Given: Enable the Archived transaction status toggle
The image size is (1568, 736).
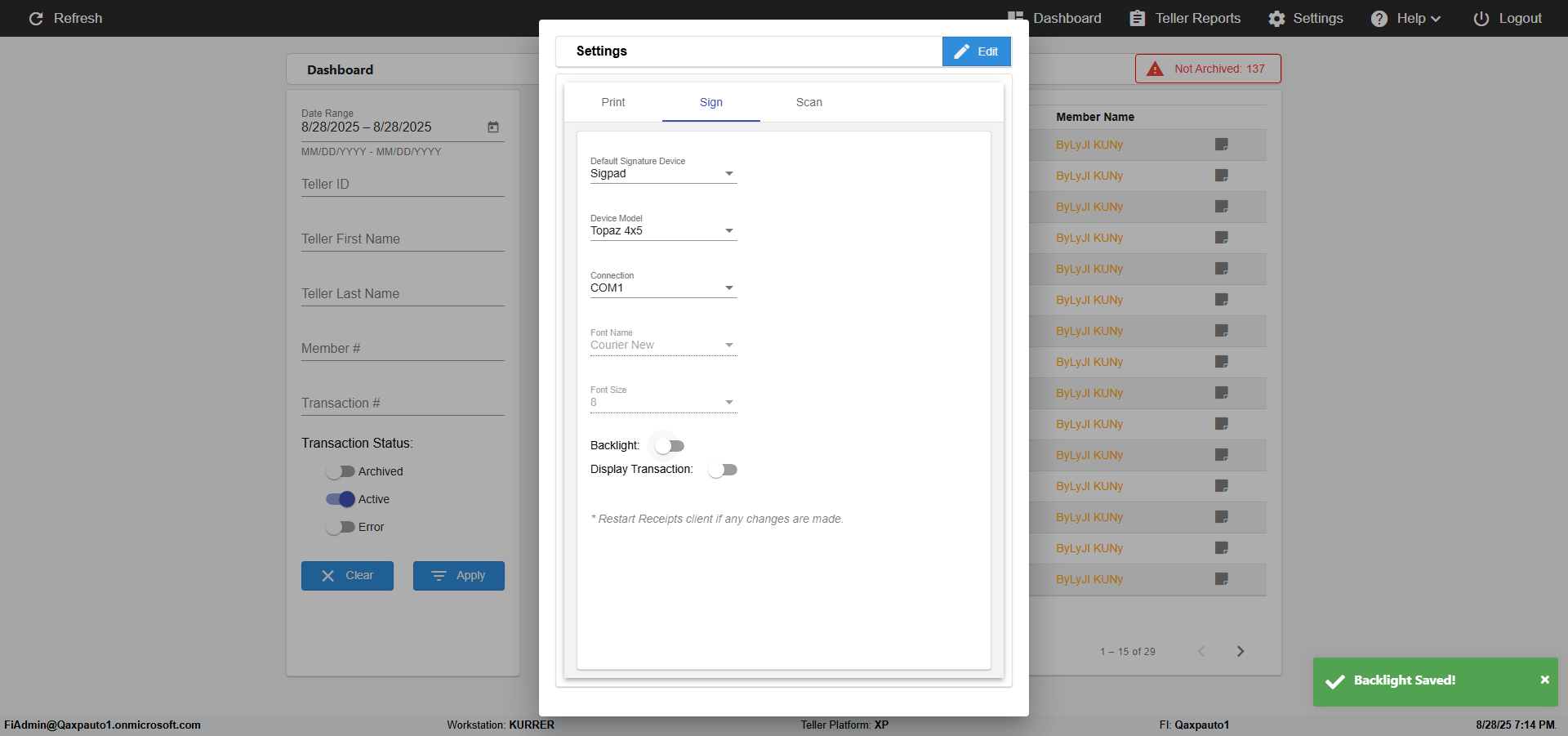Looking at the screenshot, I should point(340,471).
